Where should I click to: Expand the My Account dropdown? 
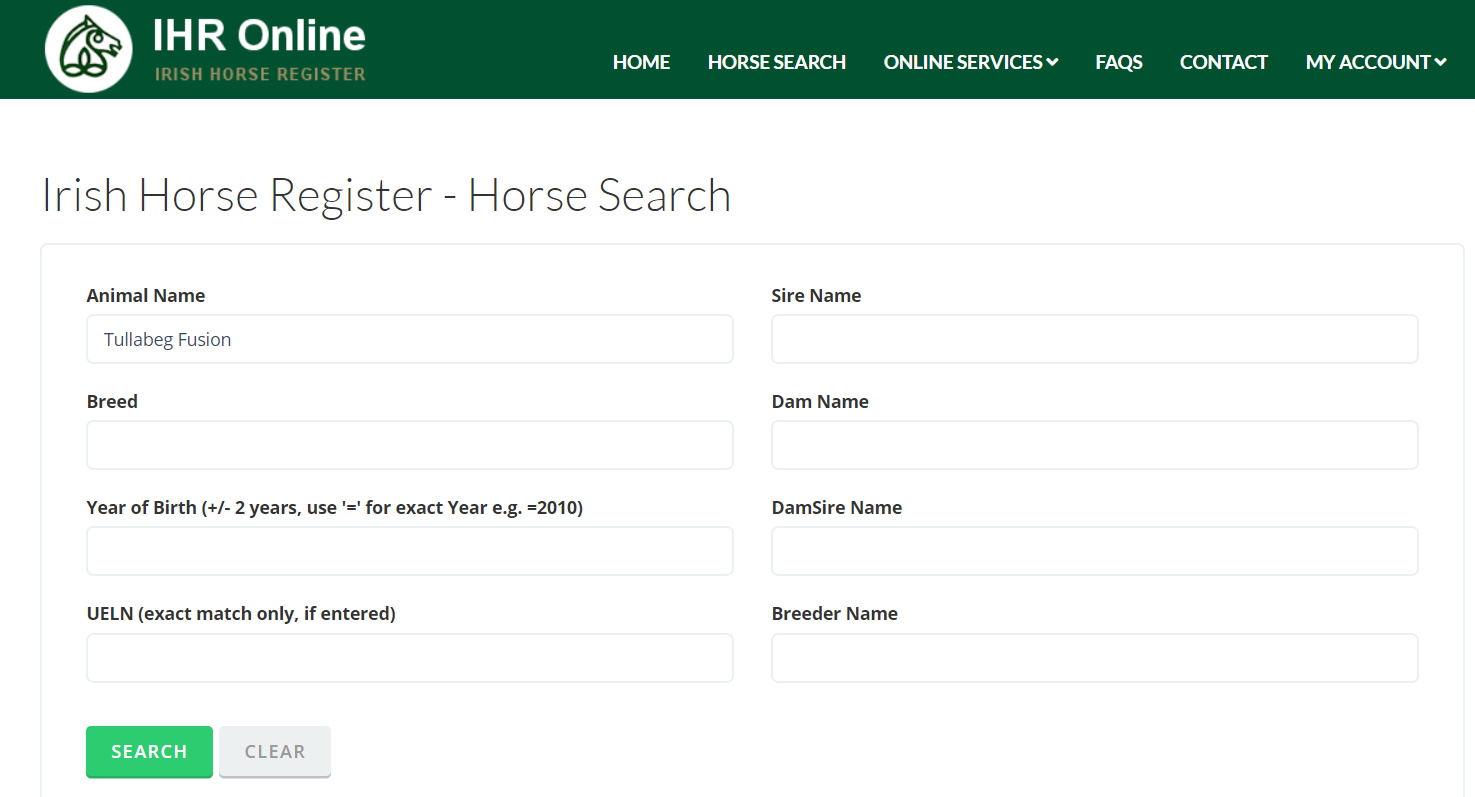tap(1367, 62)
